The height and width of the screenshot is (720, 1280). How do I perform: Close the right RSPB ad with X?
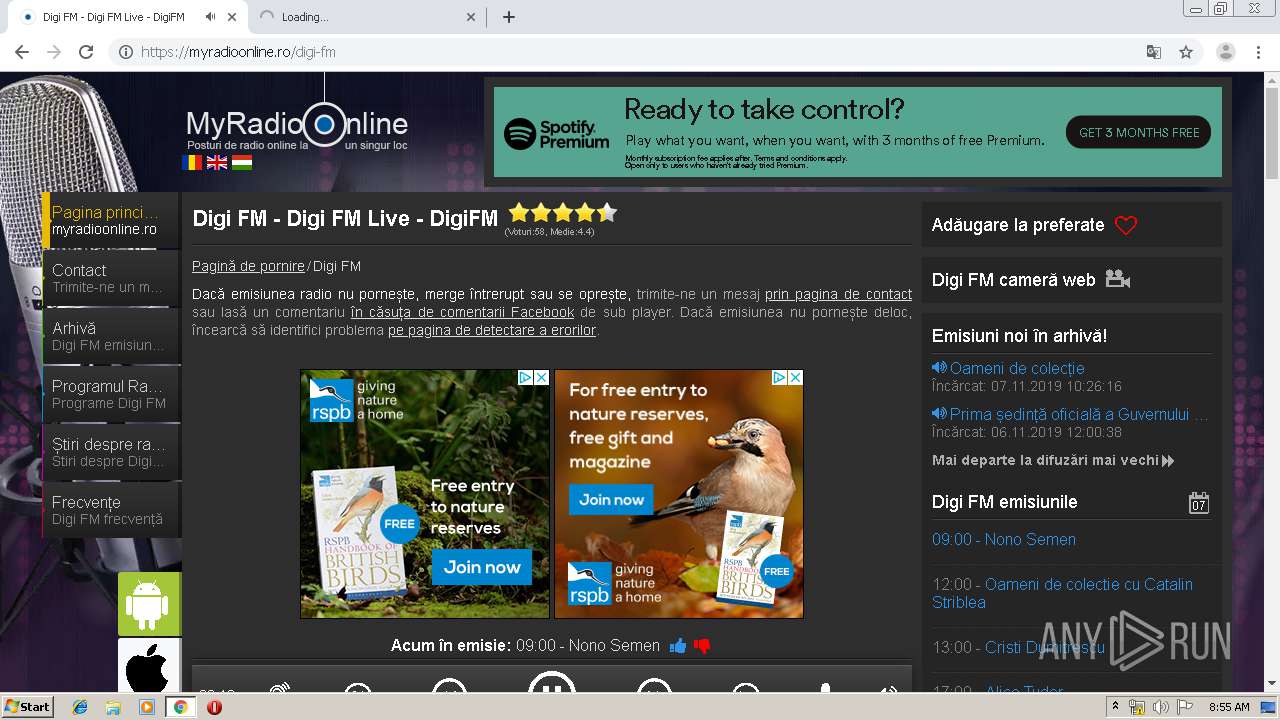click(795, 378)
